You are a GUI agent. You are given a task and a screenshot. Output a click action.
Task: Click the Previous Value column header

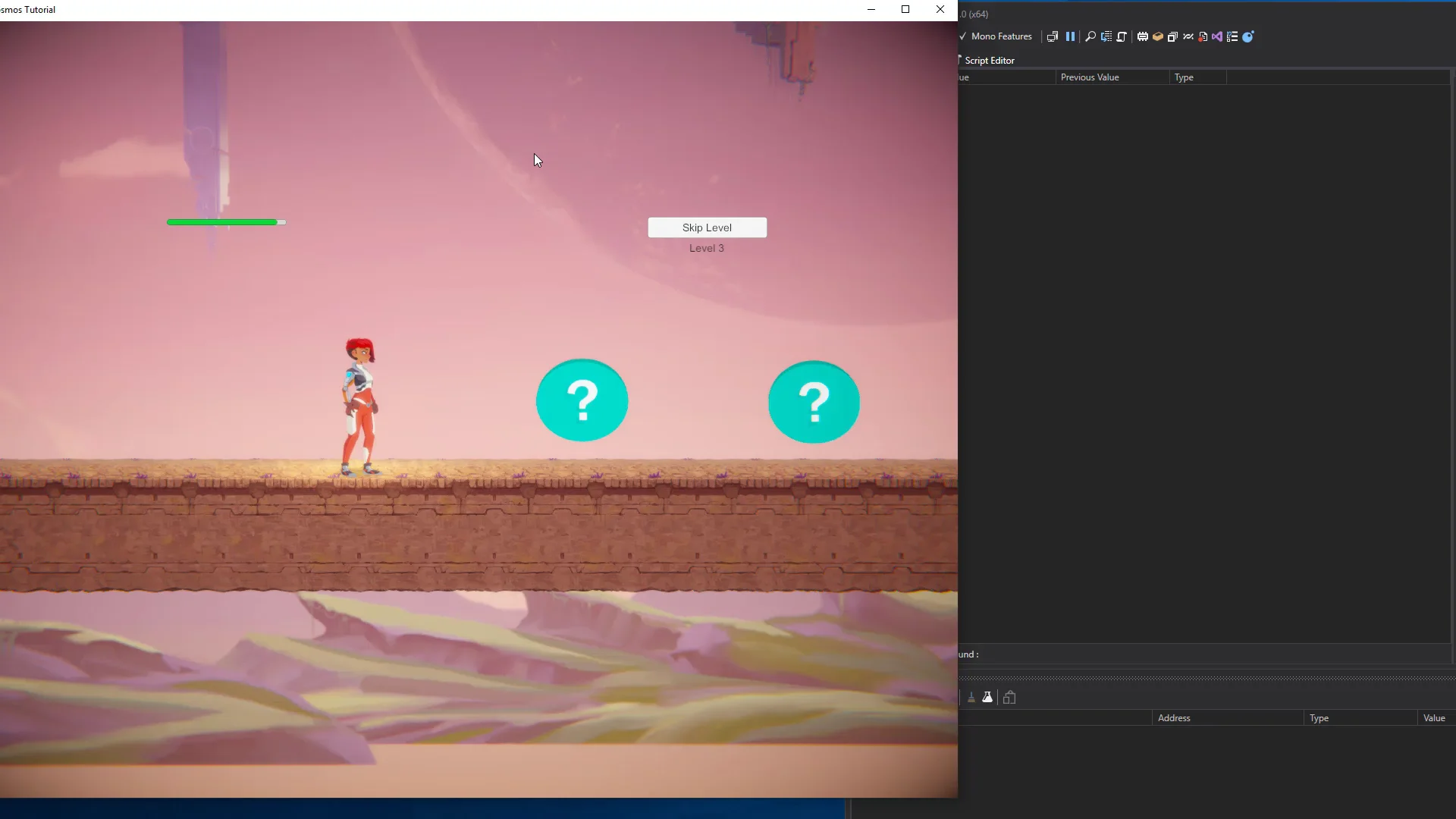pos(1090,77)
